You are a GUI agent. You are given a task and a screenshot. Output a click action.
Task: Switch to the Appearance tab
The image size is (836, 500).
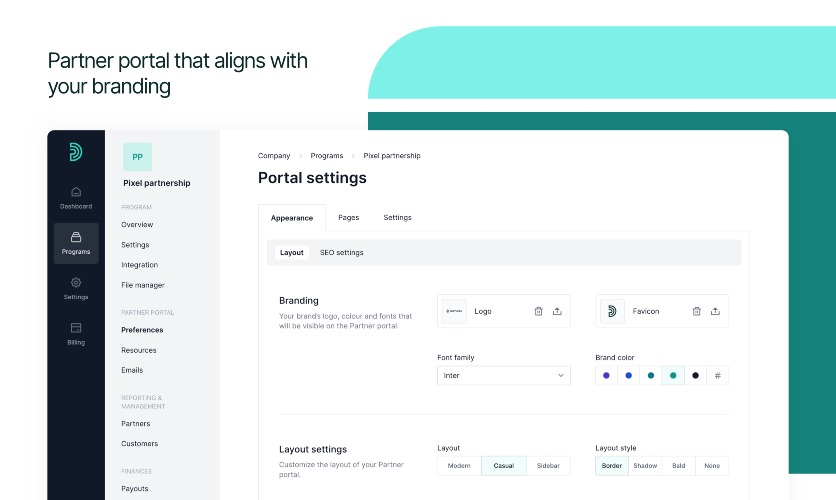tap(292, 218)
